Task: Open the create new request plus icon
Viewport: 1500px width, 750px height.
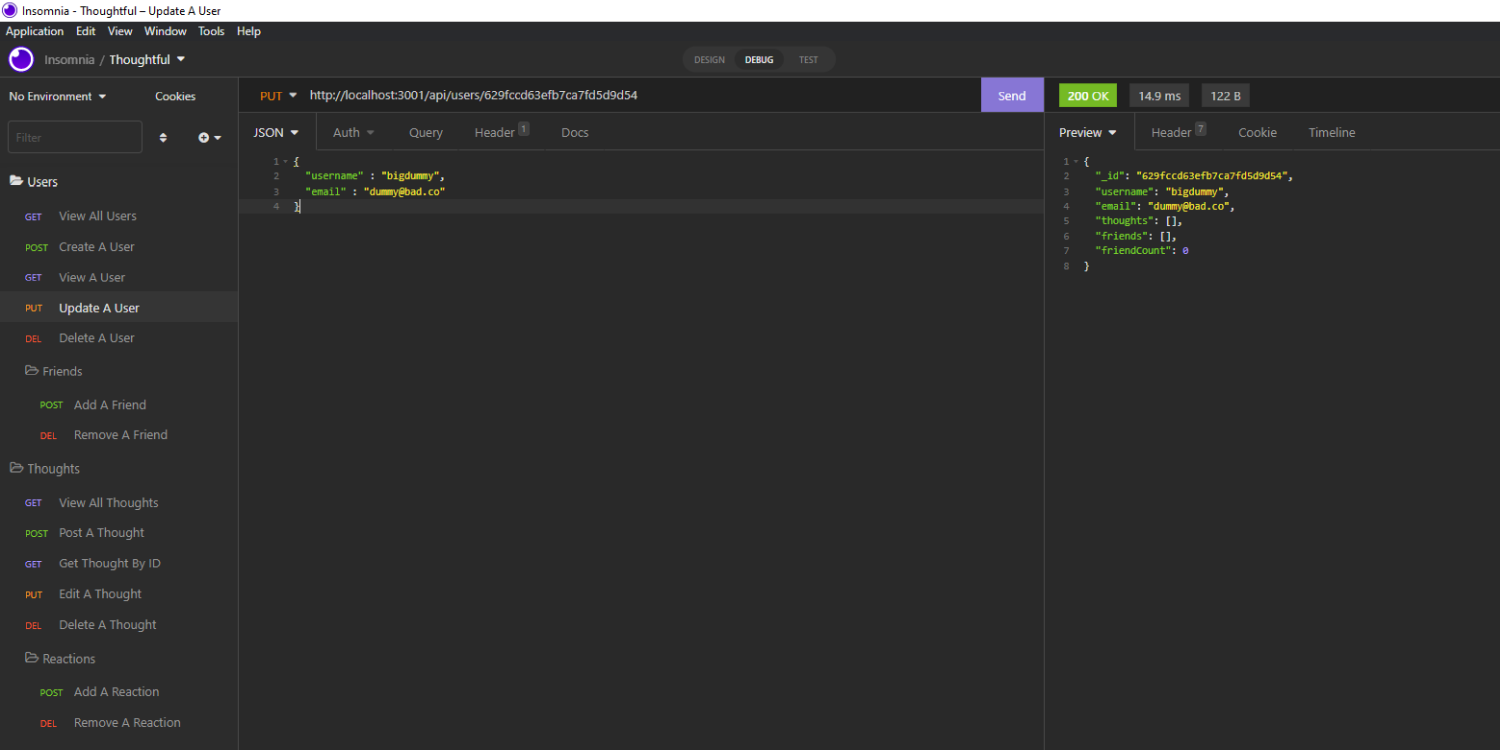Action: point(208,138)
